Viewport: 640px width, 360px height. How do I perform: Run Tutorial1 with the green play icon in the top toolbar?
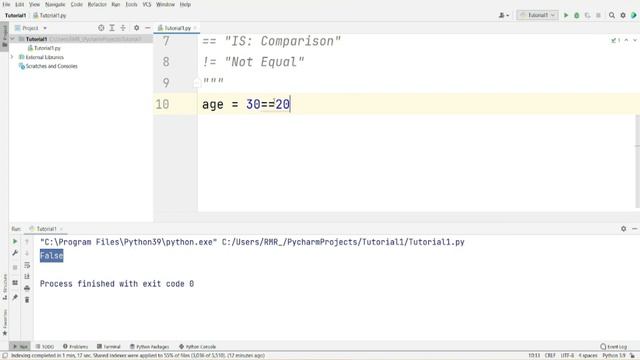pos(566,15)
